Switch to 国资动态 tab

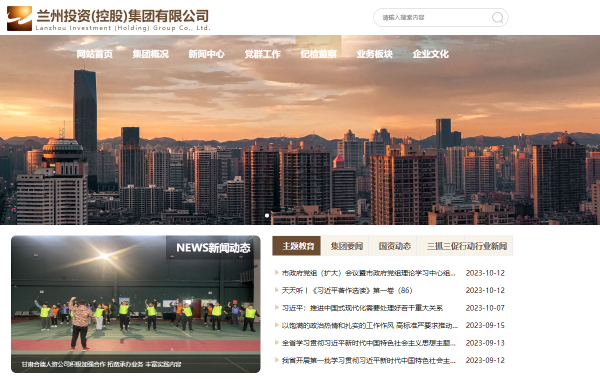tap(395, 246)
